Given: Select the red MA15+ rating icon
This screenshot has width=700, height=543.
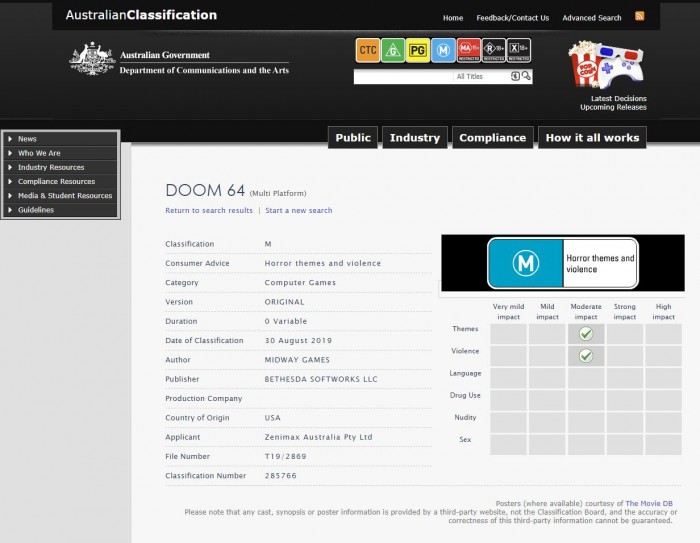Looking at the screenshot, I should (468, 50).
